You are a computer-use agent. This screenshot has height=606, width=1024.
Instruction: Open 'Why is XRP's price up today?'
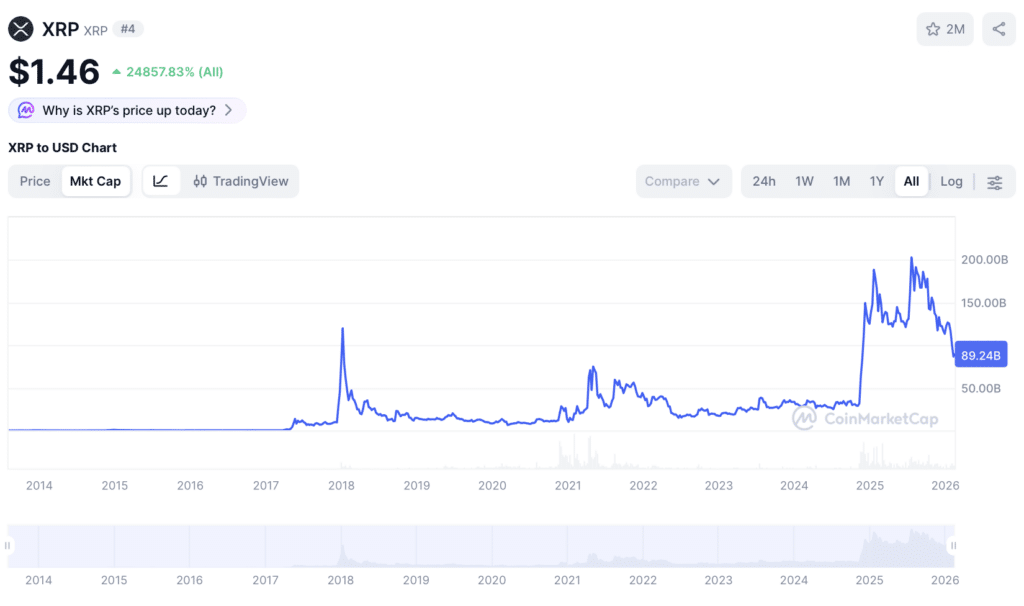coord(127,110)
